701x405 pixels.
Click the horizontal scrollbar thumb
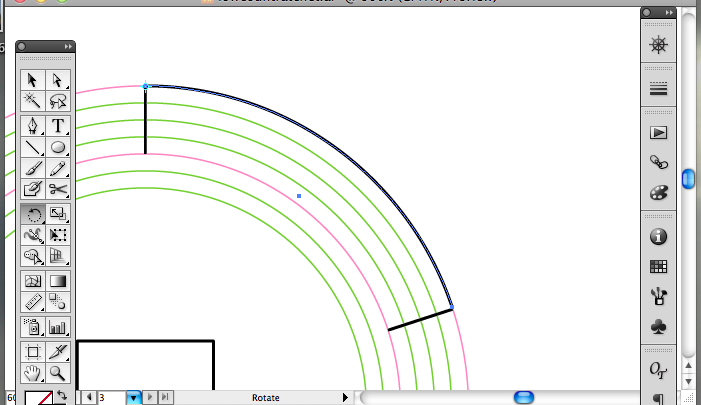524,397
